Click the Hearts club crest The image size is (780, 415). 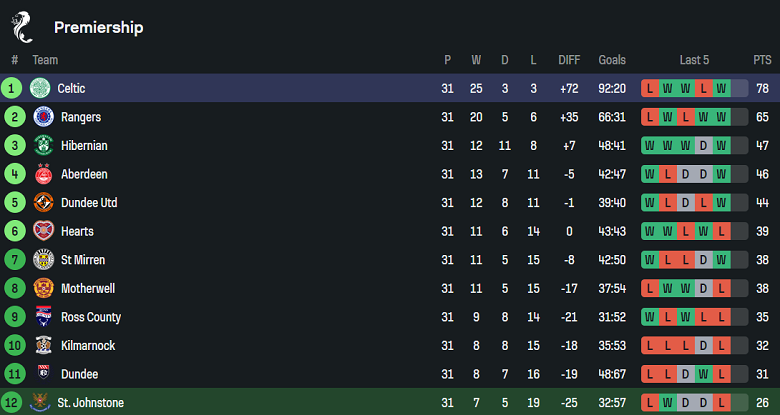click(40, 231)
